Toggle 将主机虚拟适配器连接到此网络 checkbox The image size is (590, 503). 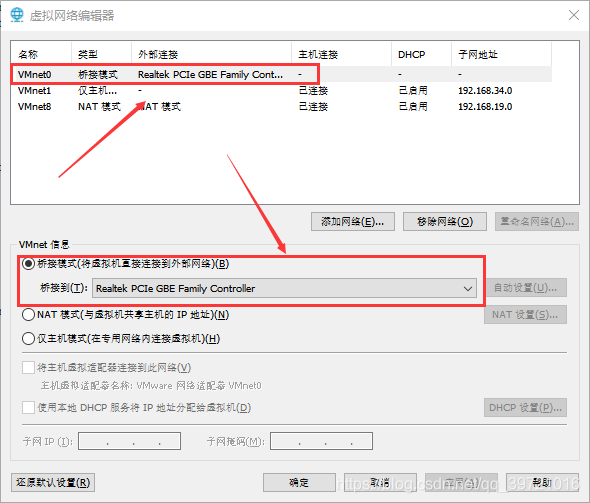point(28,368)
